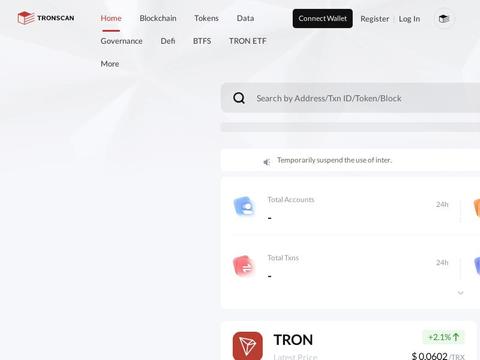Open the Blockchain menu
Viewport: 480px width, 360px height.
158,18
